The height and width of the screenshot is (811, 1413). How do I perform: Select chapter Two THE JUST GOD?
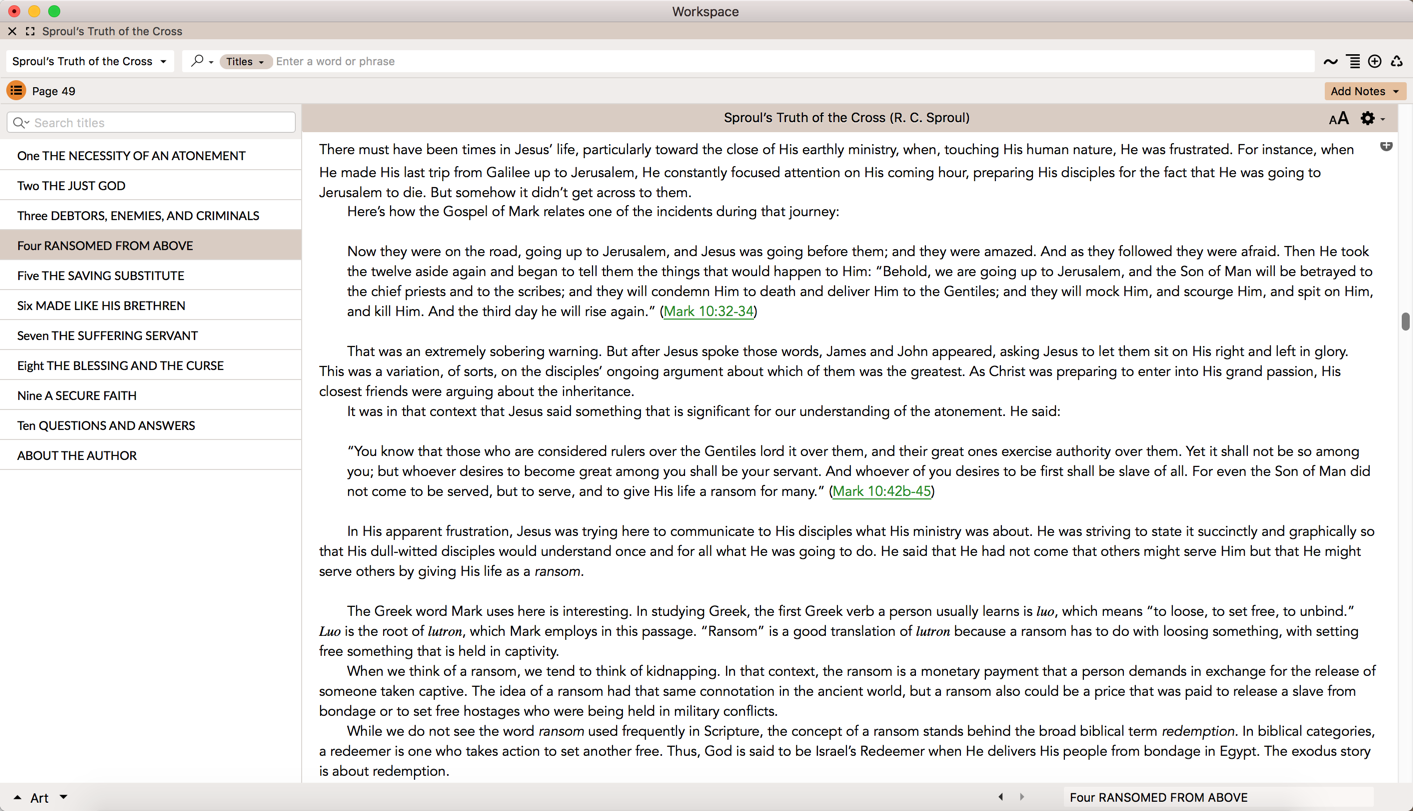(x=150, y=185)
